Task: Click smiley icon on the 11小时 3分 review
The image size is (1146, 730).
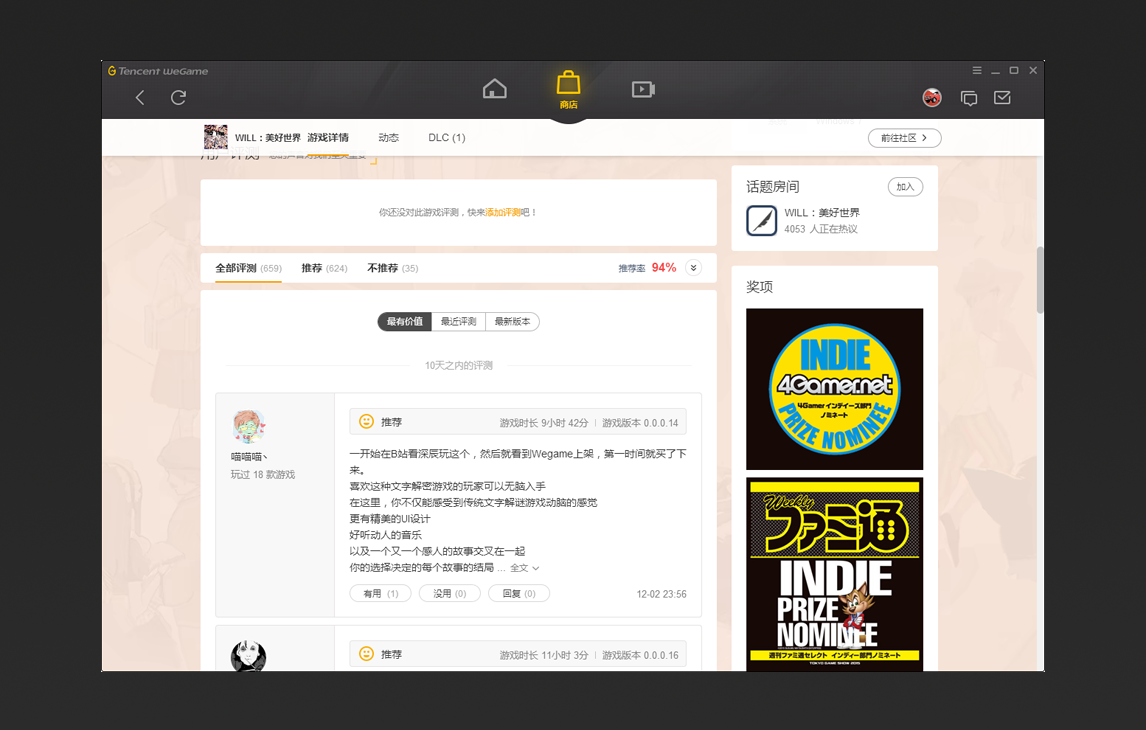Action: click(x=366, y=654)
